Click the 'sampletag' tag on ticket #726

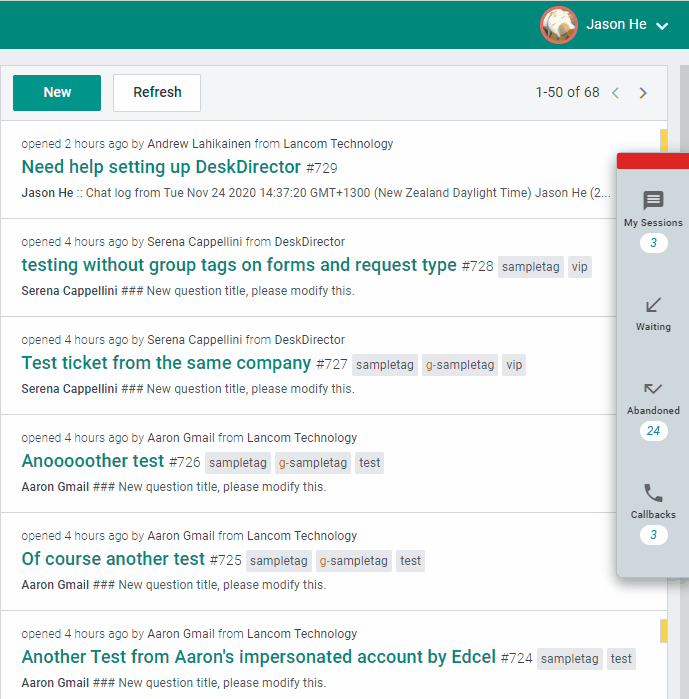point(238,463)
